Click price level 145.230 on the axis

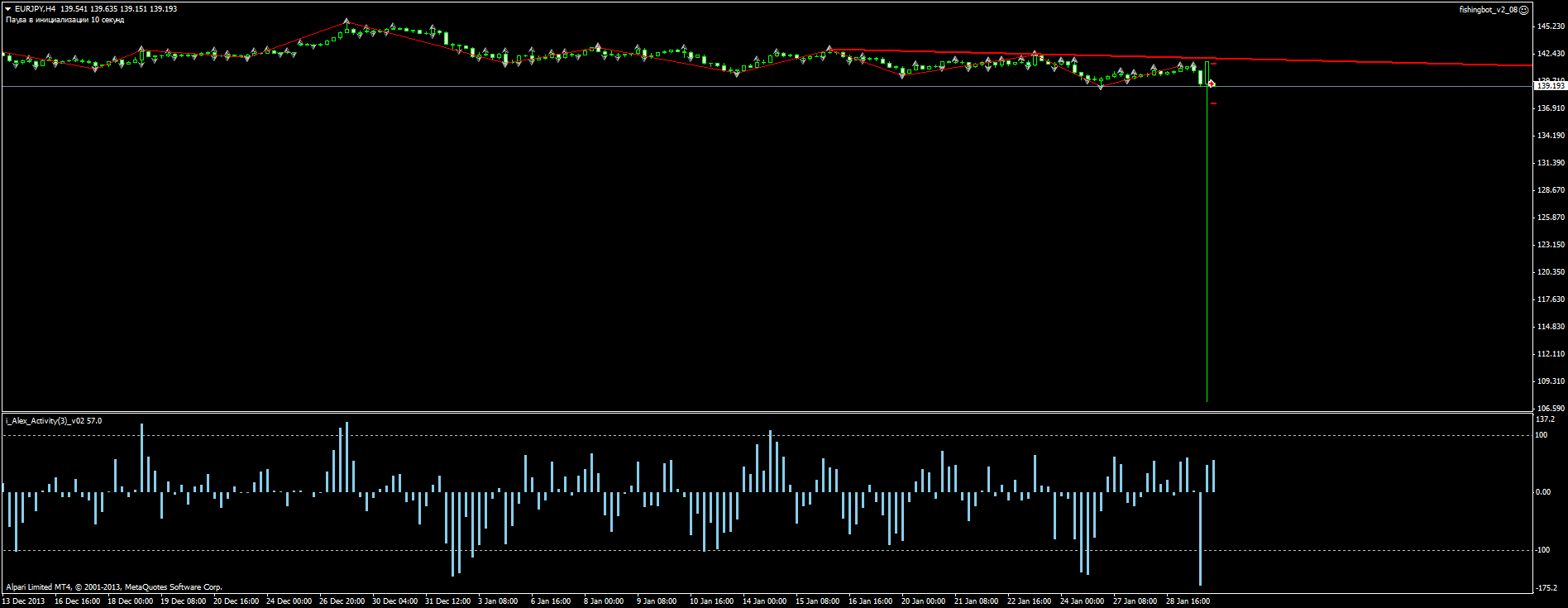coord(1551,26)
